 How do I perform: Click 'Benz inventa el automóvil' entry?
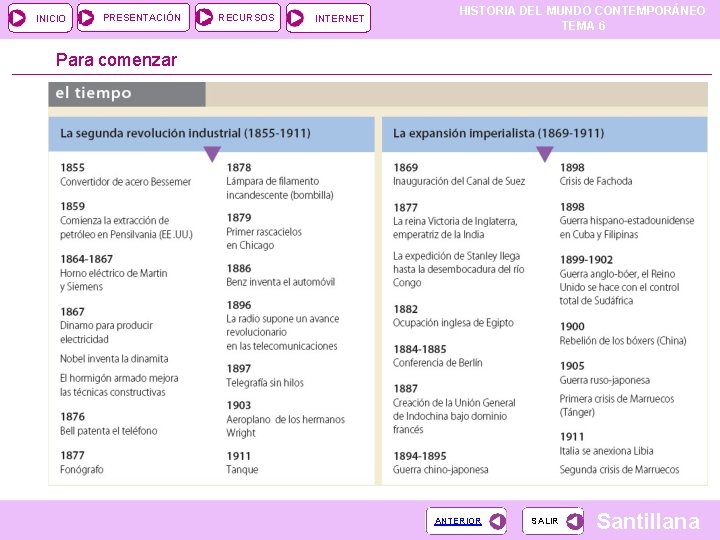pos(281,282)
